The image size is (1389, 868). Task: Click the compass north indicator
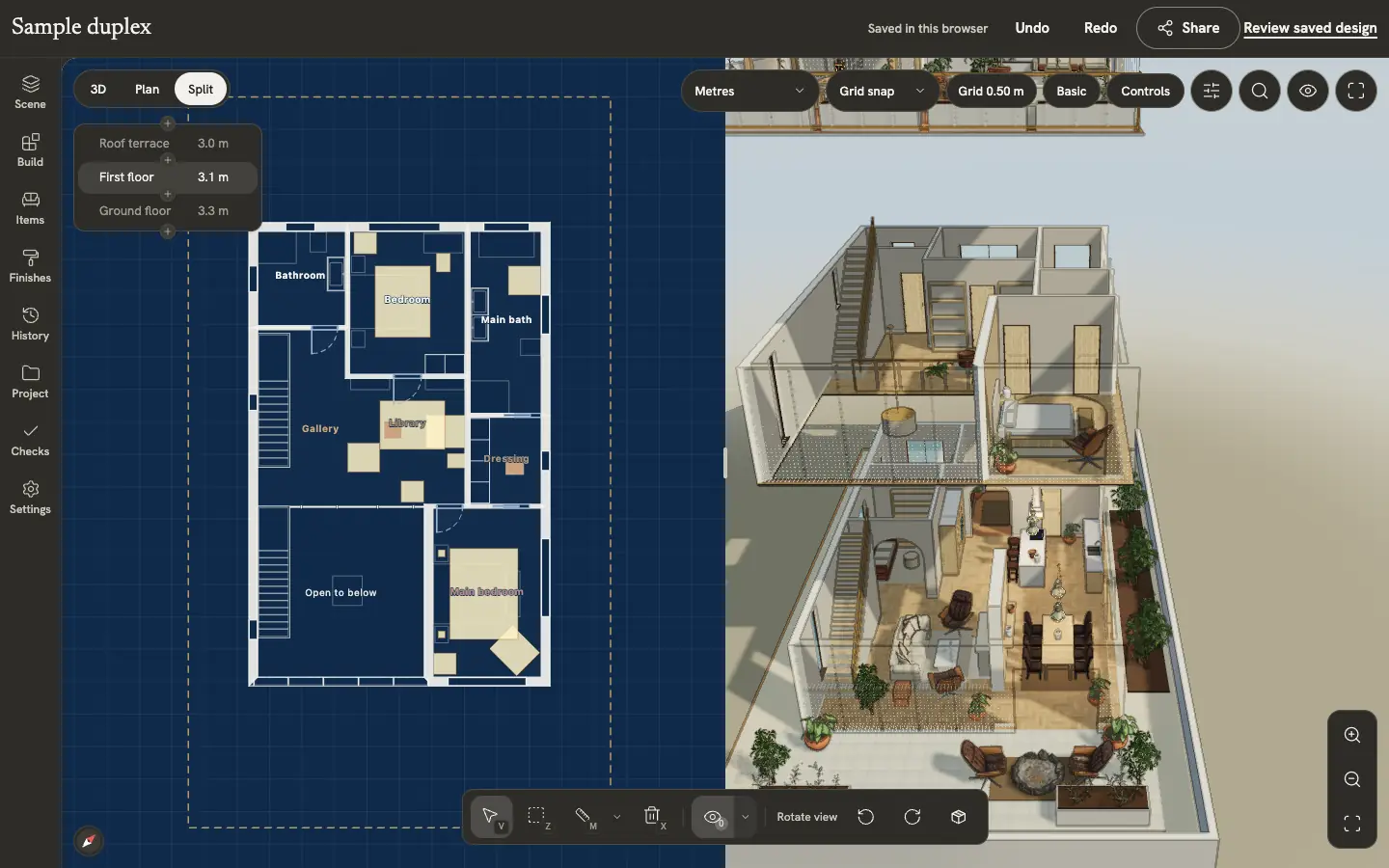89,841
